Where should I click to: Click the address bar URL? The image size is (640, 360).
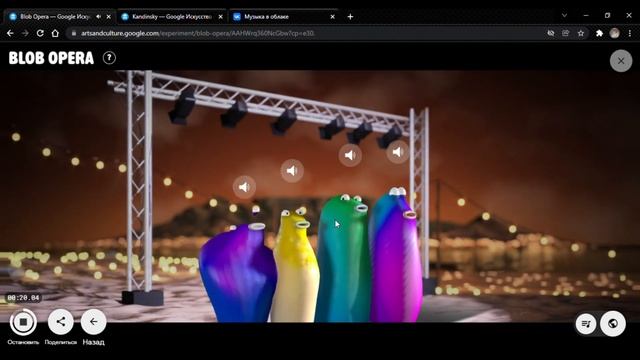tap(198, 33)
